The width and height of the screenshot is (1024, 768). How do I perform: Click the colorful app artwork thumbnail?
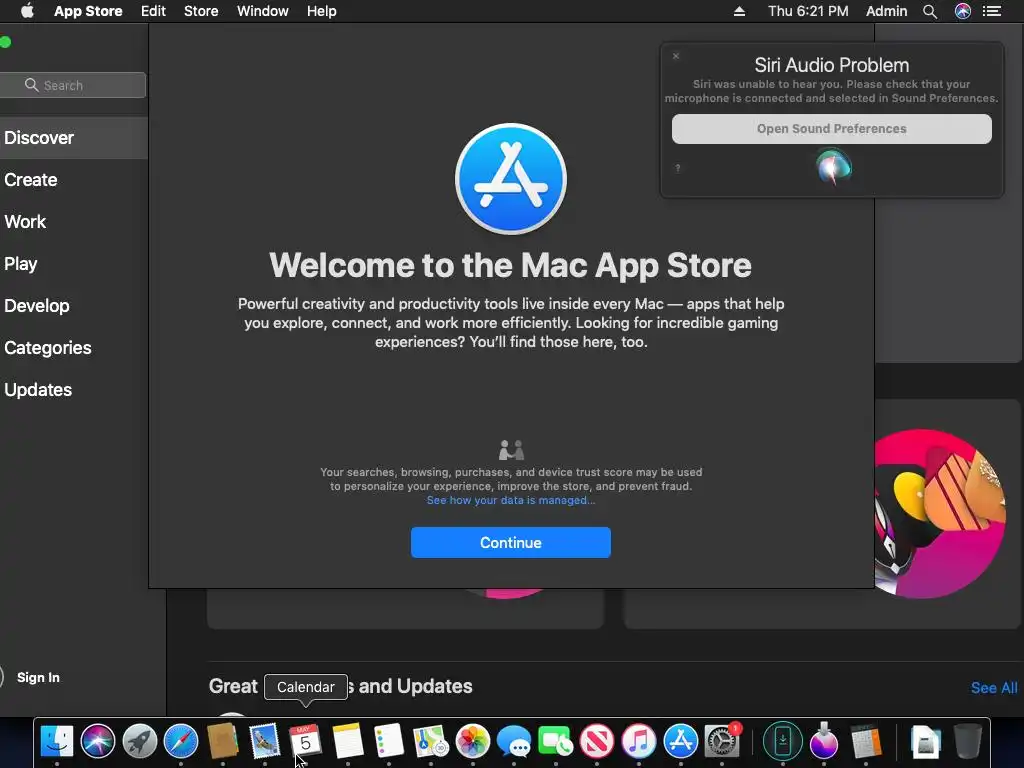pyautogui.click(x=939, y=513)
